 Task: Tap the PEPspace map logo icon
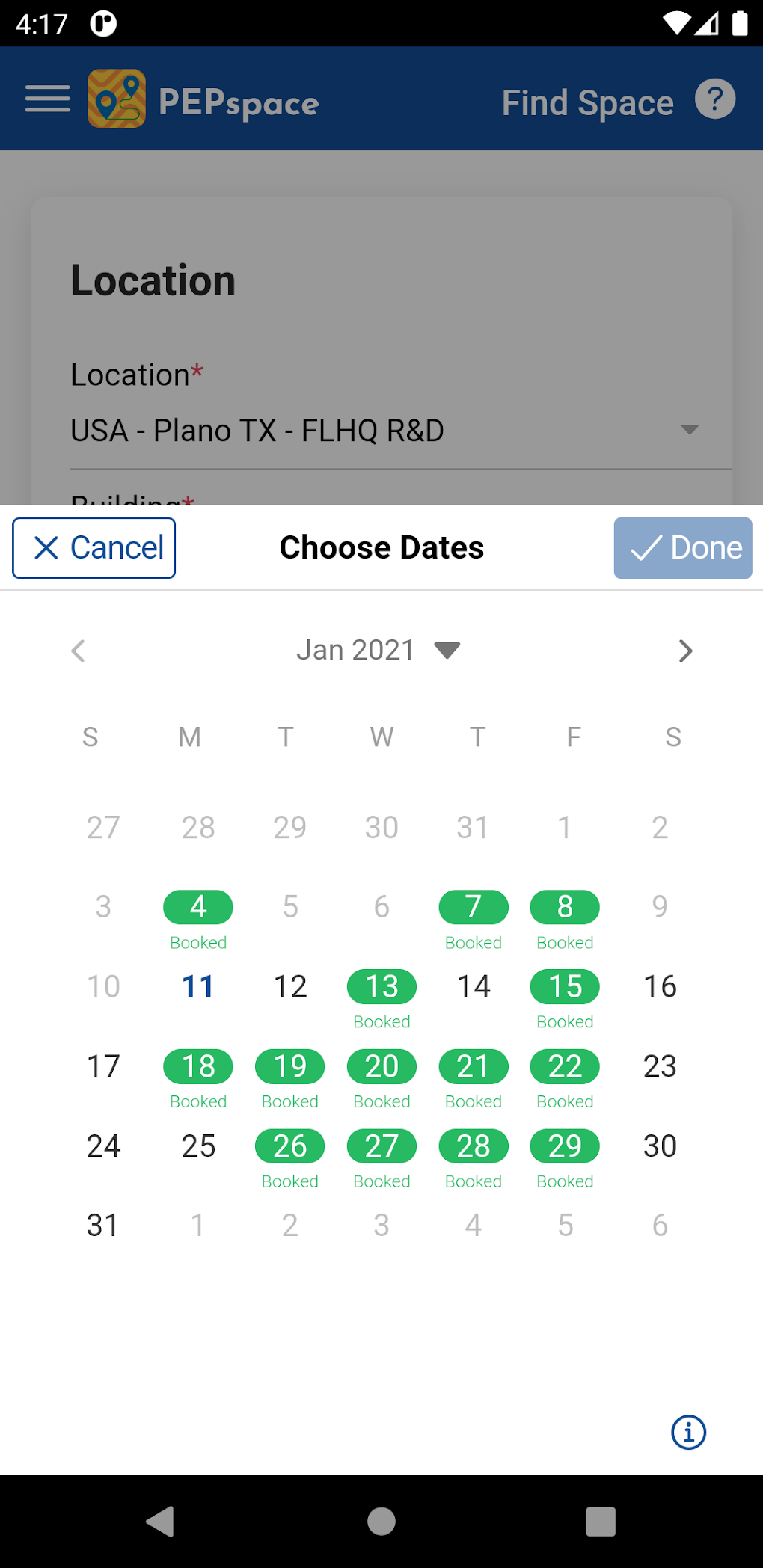pyautogui.click(x=117, y=99)
